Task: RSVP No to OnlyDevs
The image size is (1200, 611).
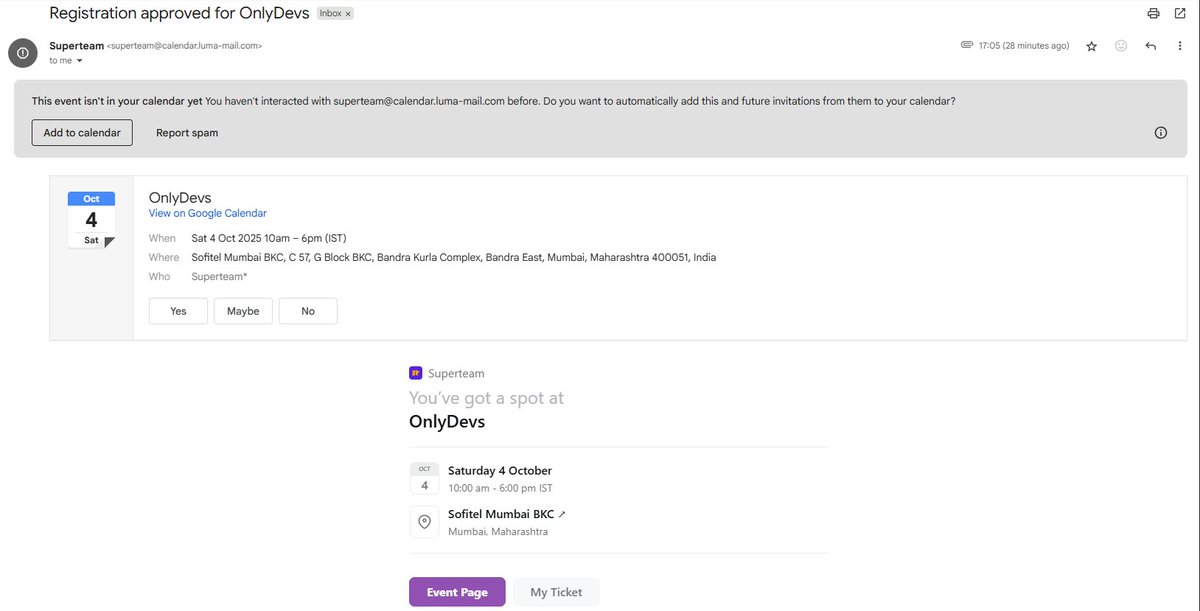Action: click(x=308, y=311)
